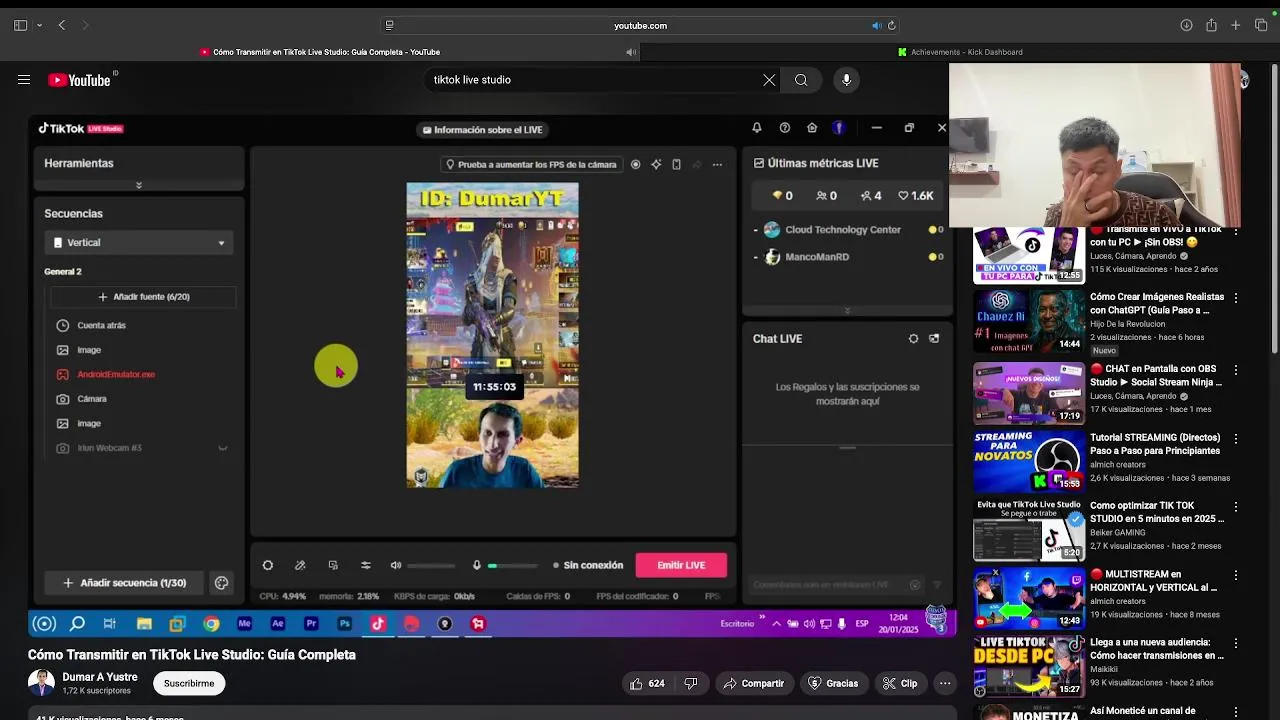
Task: Click the Gracias button
Action: pos(833,683)
